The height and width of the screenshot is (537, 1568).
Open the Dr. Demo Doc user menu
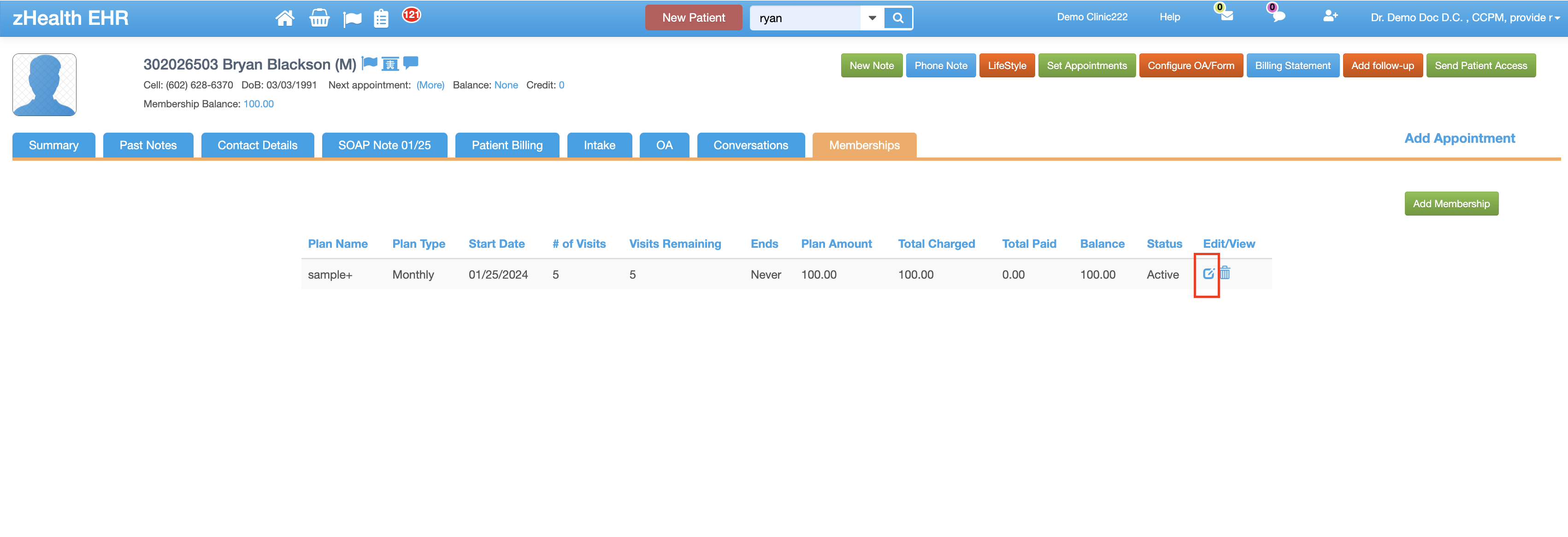tap(1465, 18)
